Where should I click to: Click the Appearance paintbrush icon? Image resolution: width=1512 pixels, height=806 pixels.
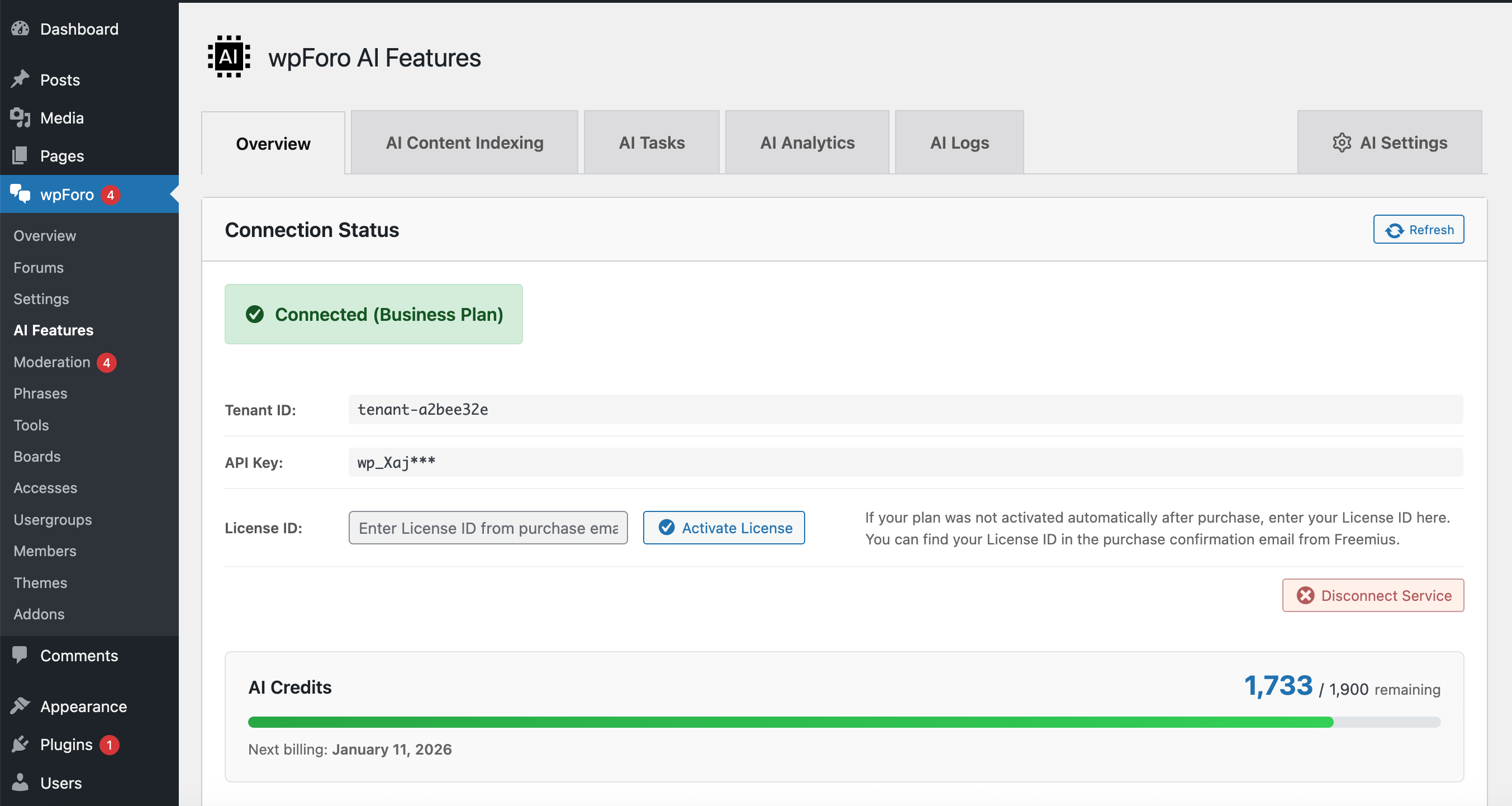pyautogui.click(x=20, y=705)
